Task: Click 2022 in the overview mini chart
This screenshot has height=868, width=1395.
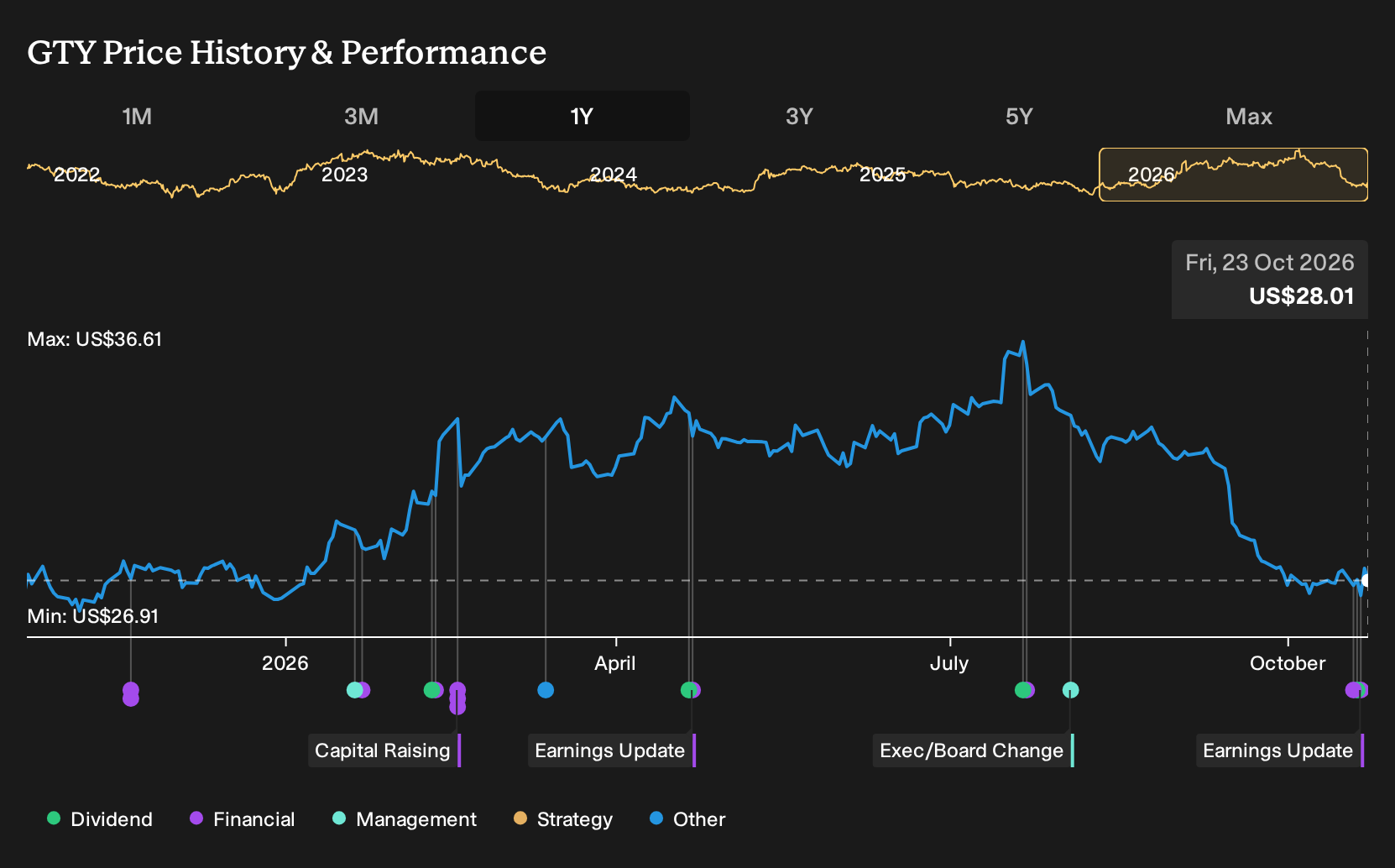Action: [76, 175]
